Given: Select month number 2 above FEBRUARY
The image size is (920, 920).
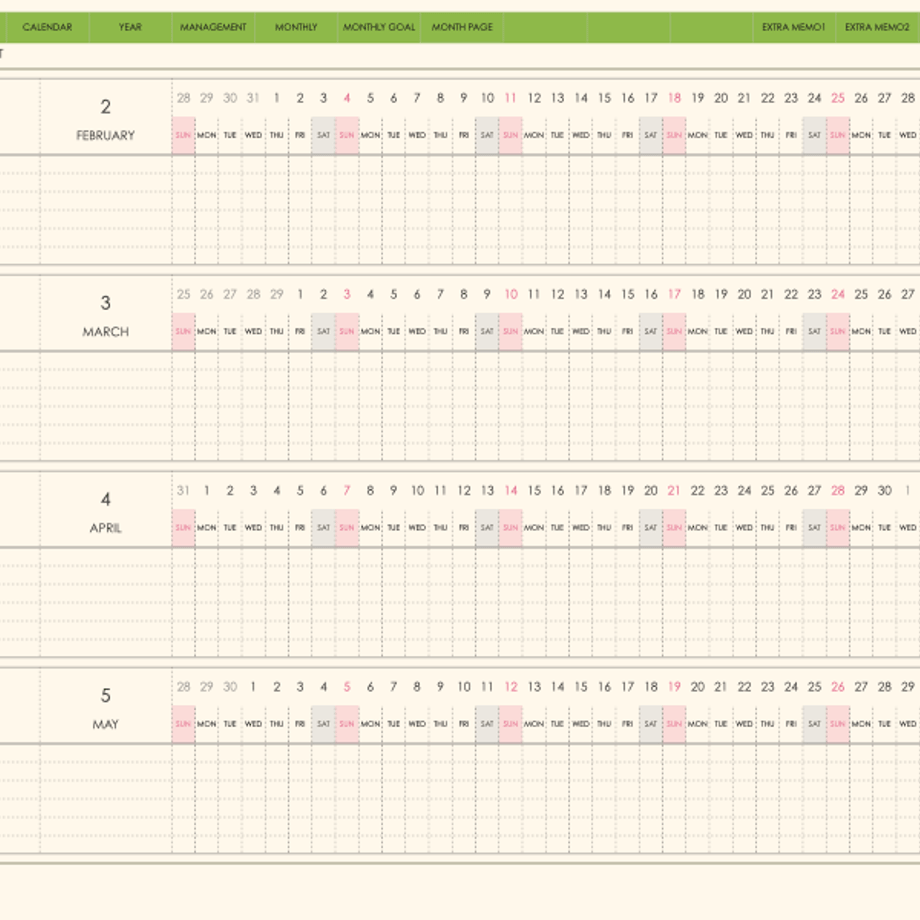Looking at the screenshot, I should [x=106, y=107].
